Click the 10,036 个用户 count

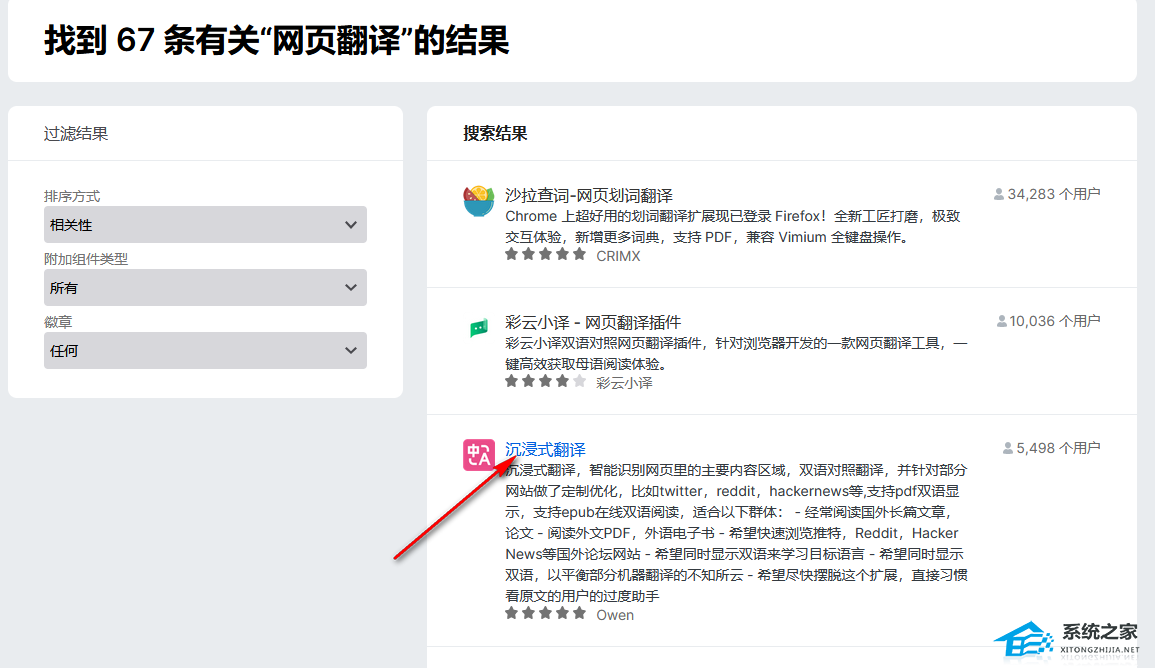pos(1048,321)
